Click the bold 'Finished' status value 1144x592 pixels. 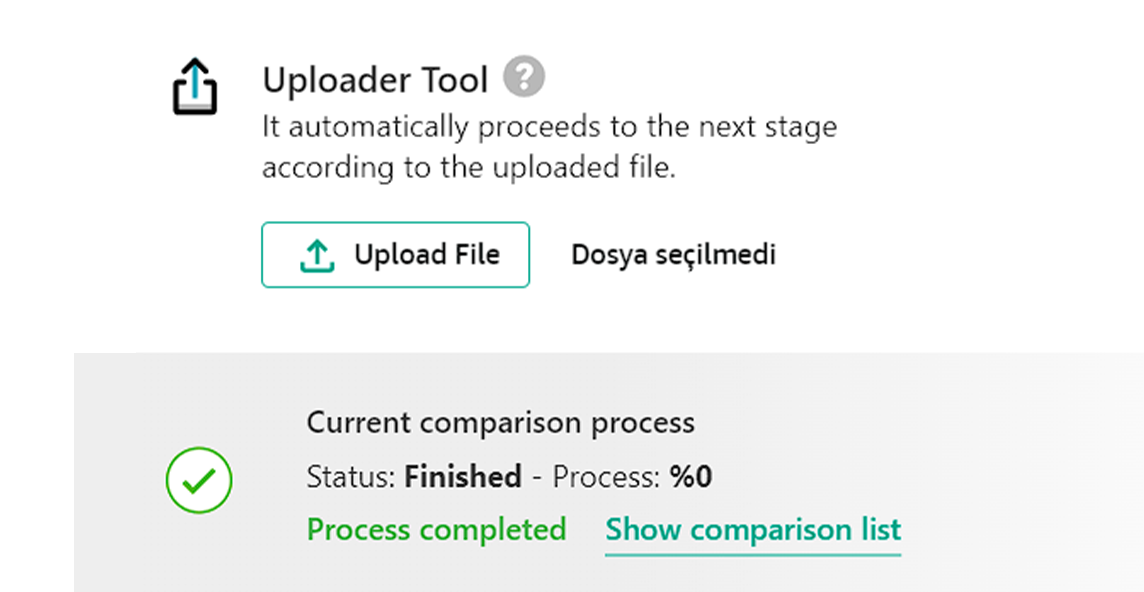[x=463, y=476]
